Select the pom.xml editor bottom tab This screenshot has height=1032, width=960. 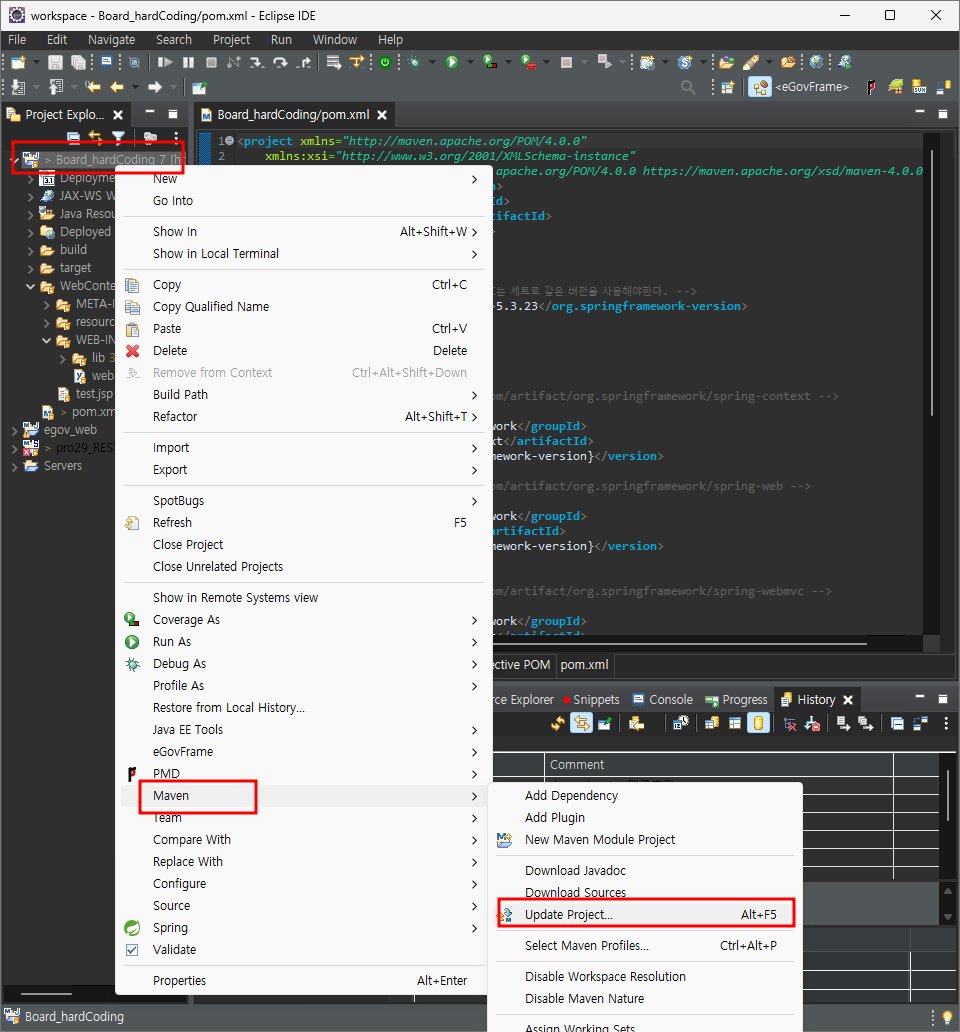coord(584,665)
